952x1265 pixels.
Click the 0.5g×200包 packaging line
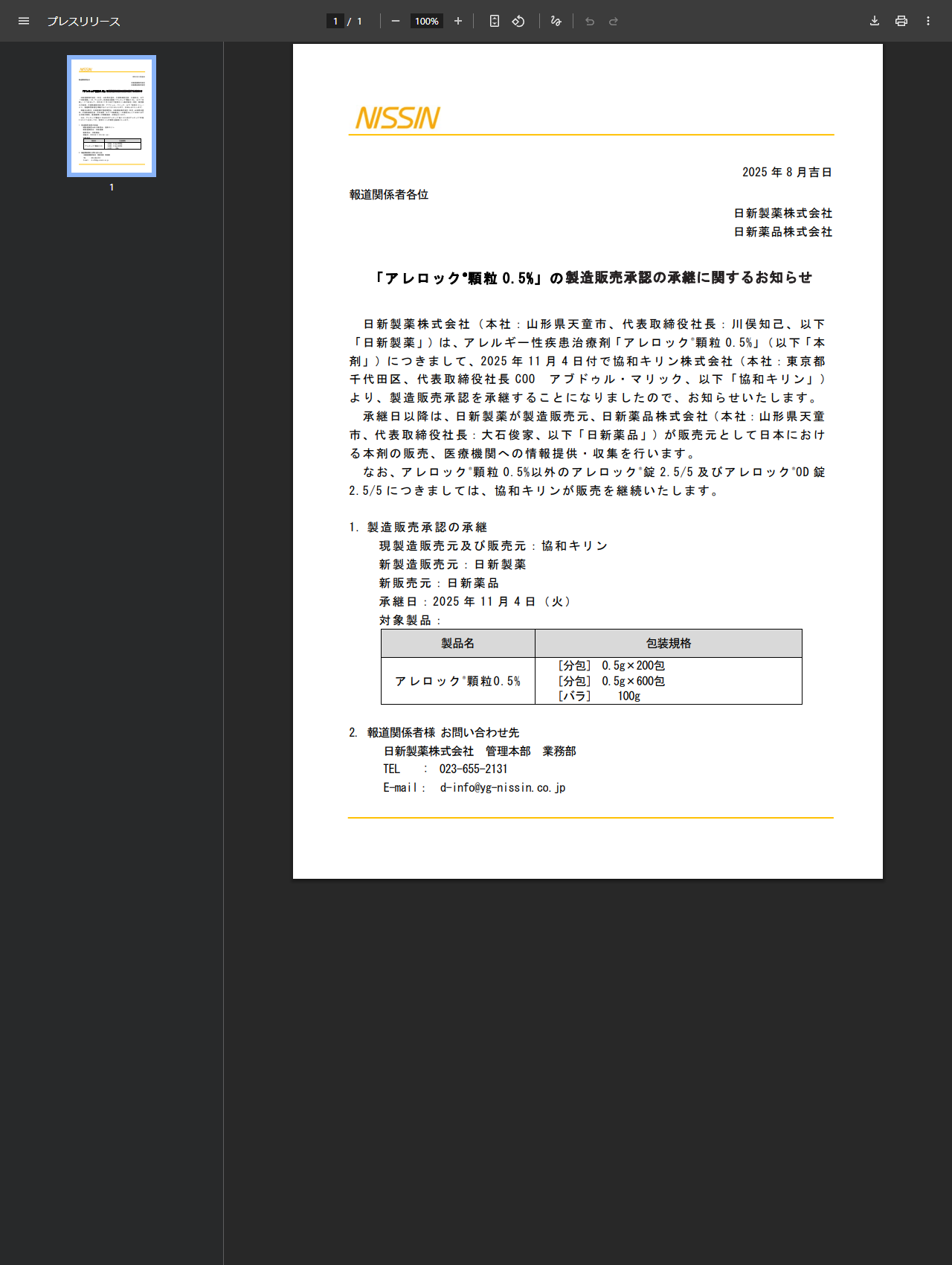(x=611, y=665)
